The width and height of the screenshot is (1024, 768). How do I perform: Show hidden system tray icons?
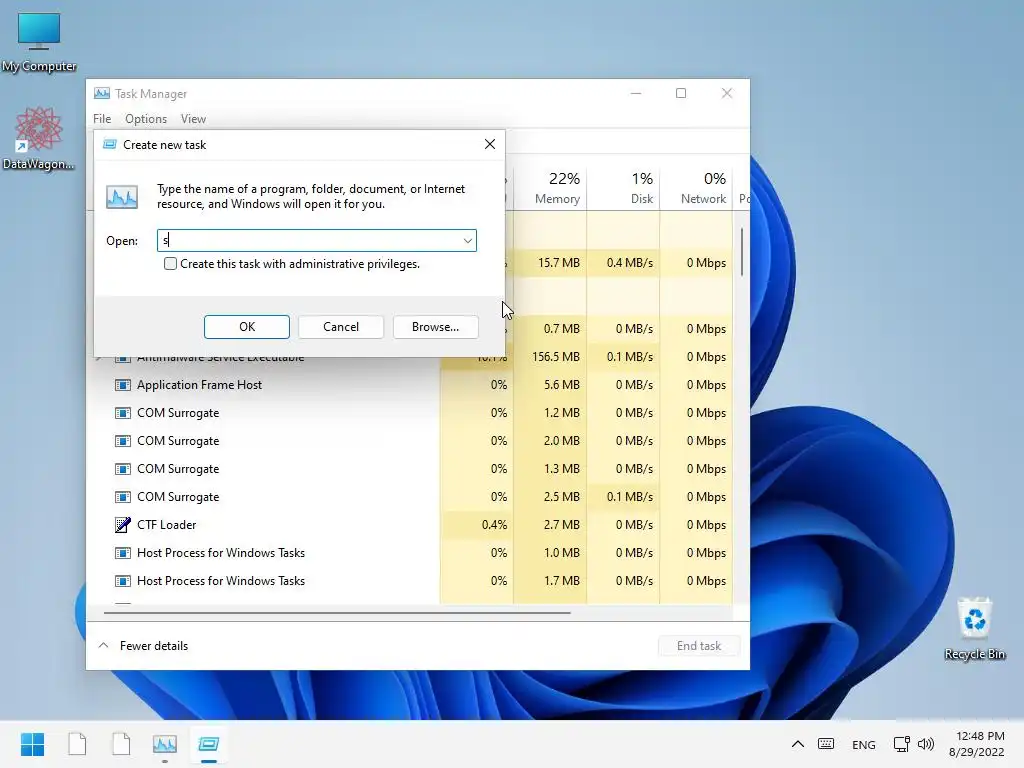point(797,744)
